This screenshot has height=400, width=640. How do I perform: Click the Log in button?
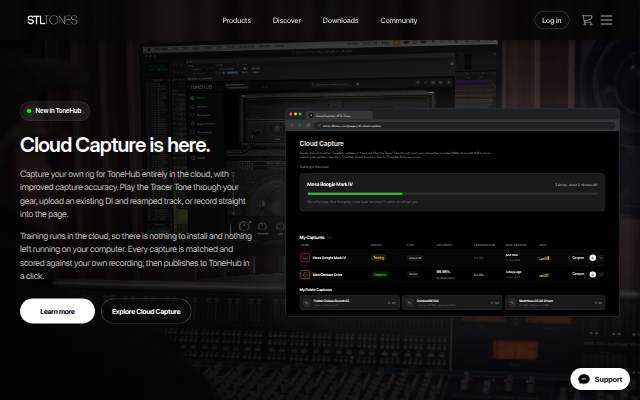[x=551, y=20]
